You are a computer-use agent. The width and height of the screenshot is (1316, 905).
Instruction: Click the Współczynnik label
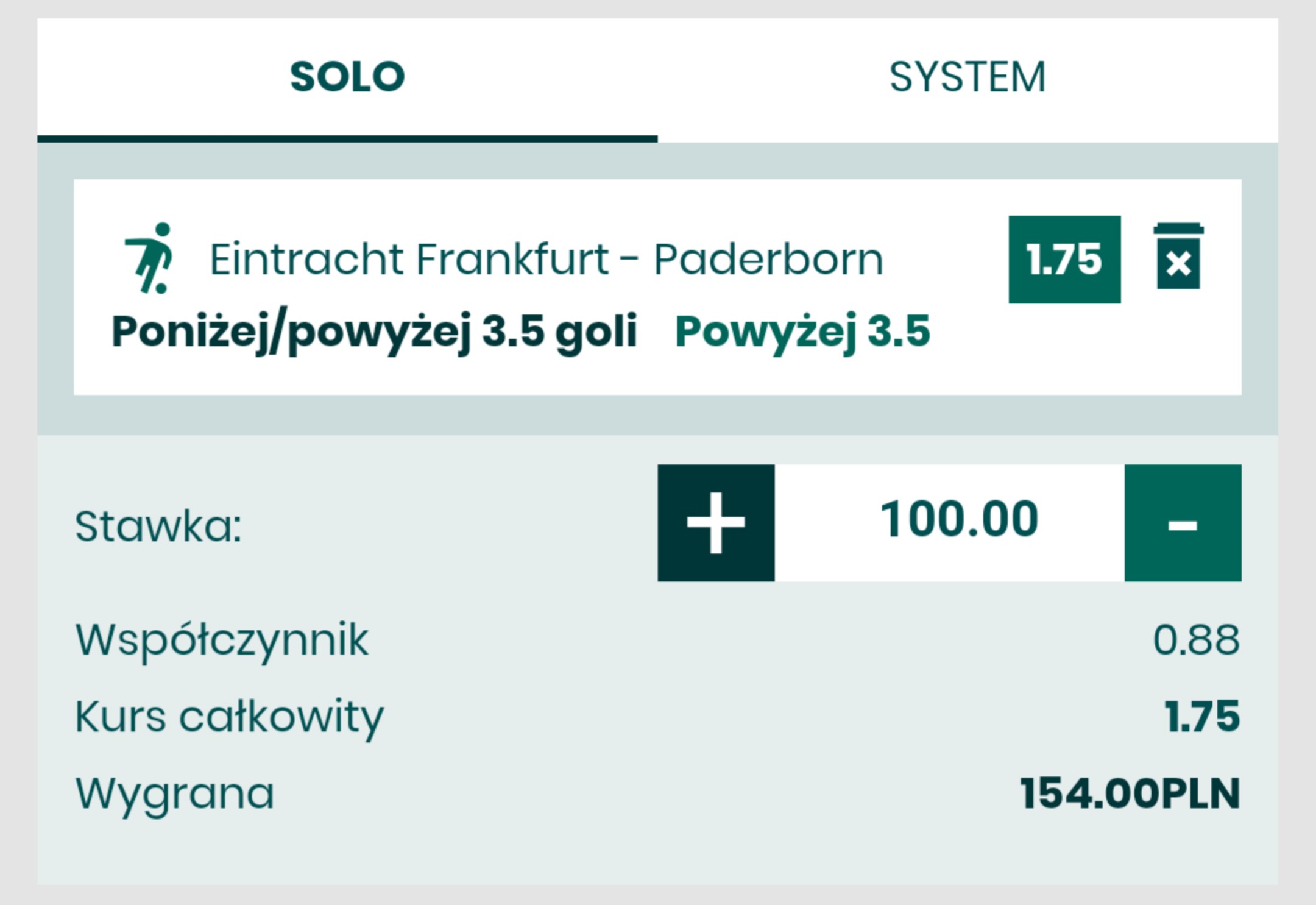[x=222, y=641]
